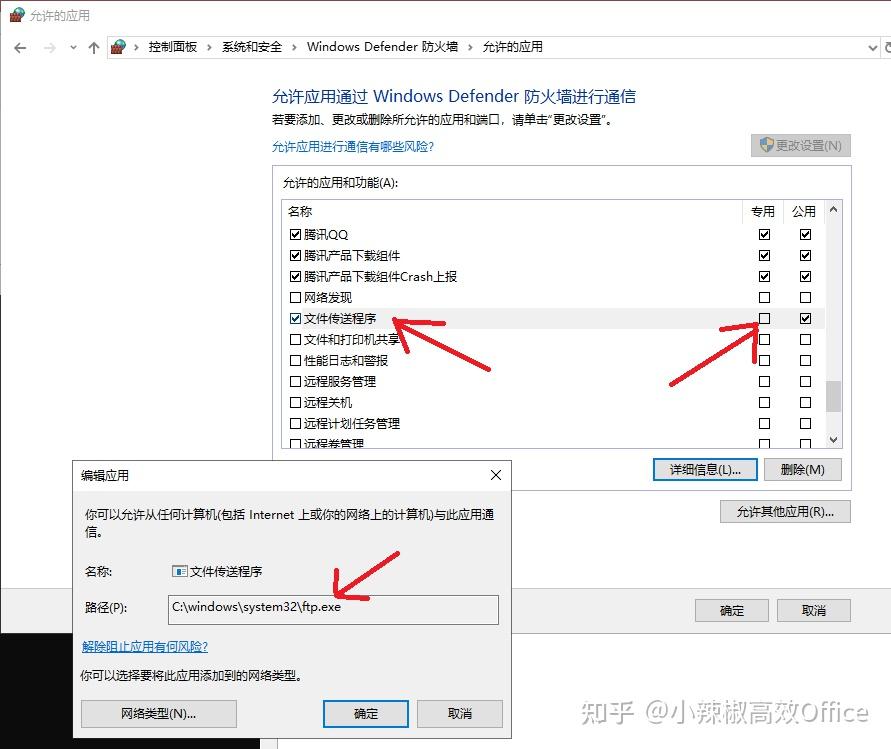Open 详细信息(L)... button
Screen dimensions: 891x749
click(x=705, y=469)
